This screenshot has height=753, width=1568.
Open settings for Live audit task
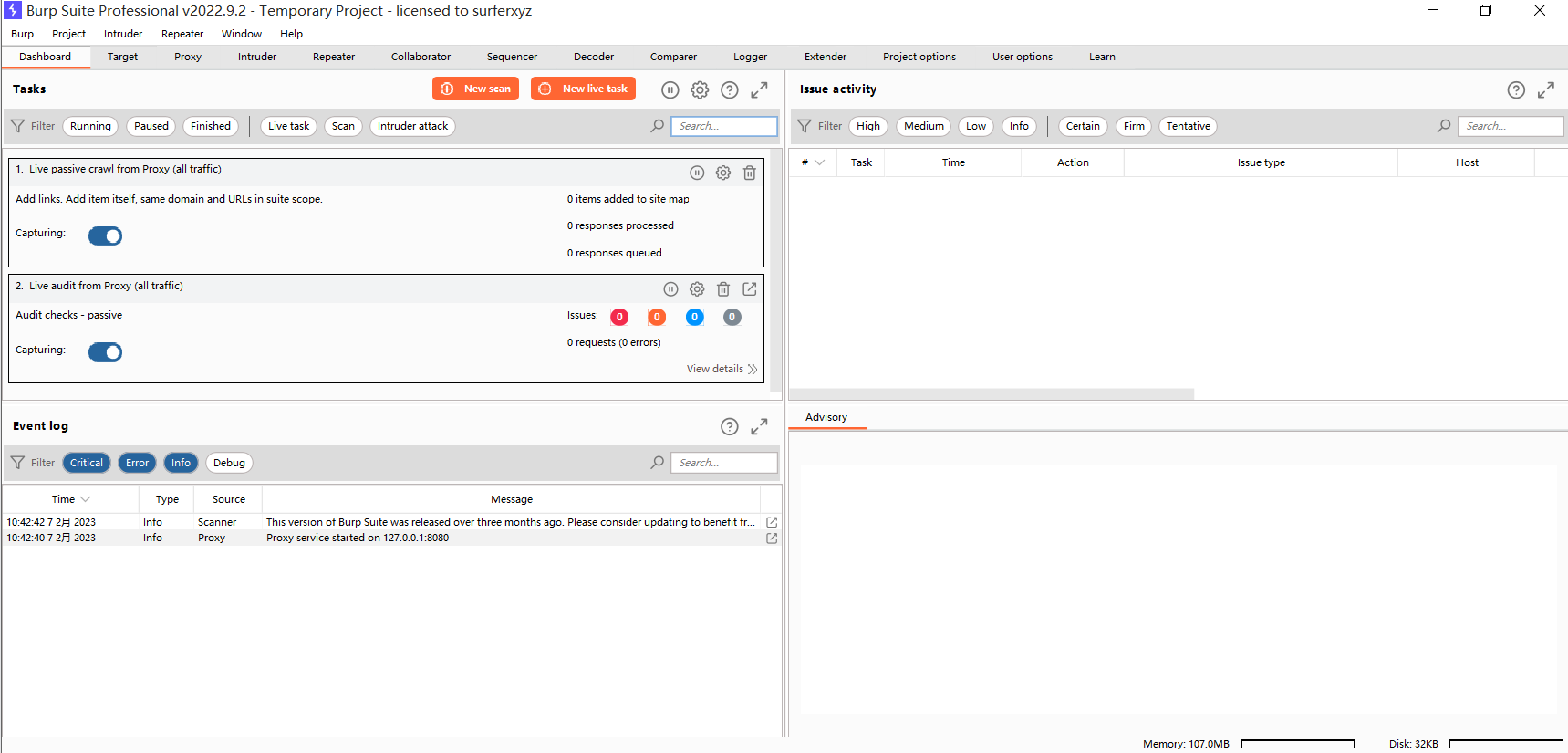[x=697, y=289]
